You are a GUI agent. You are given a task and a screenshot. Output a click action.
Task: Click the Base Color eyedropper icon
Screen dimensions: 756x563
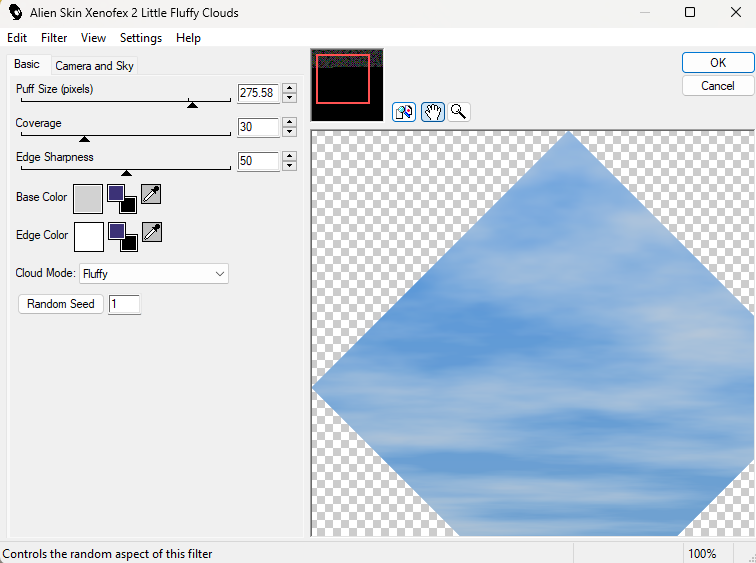tap(151, 194)
